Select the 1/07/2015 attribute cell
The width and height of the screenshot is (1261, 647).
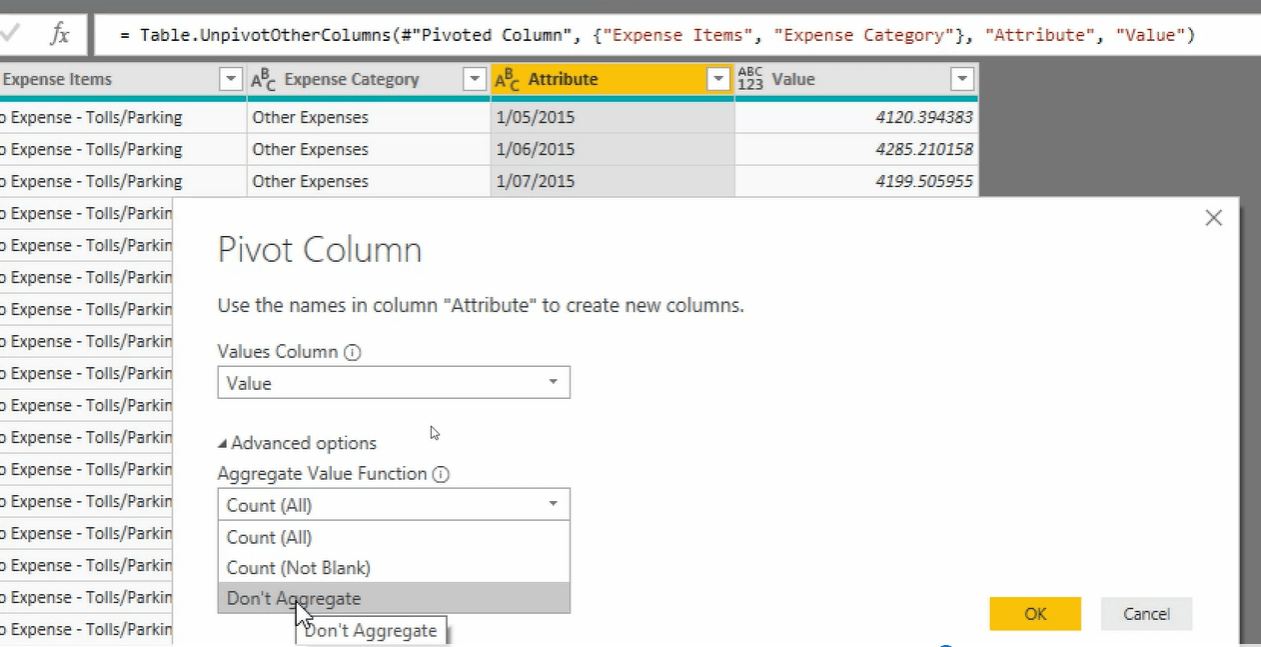[x=613, y=181]
